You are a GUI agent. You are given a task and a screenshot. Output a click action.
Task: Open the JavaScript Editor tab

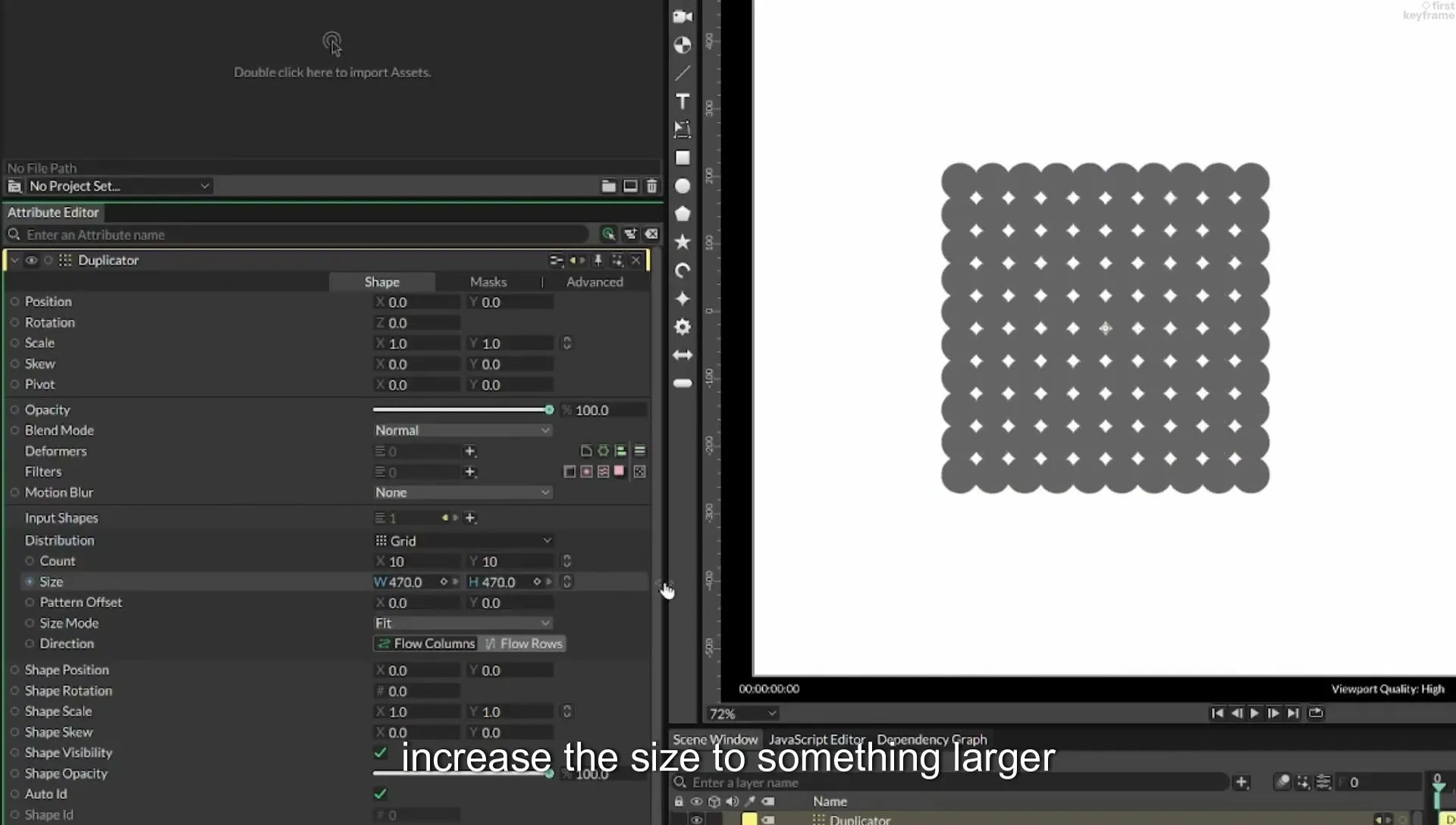pyautogui.click(x=816, y=739)
